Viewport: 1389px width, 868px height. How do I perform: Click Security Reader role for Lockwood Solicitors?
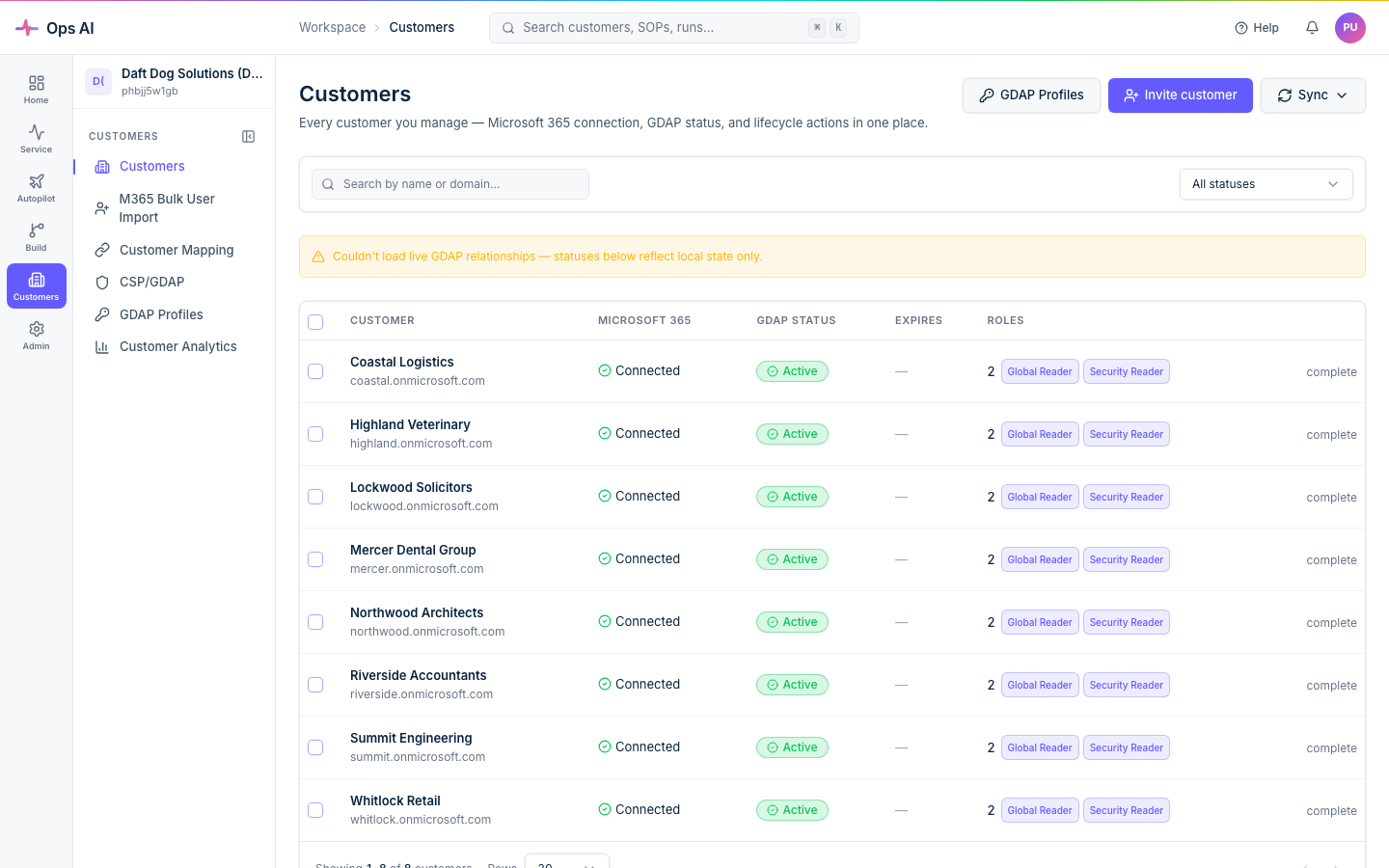pos(1127,497)
